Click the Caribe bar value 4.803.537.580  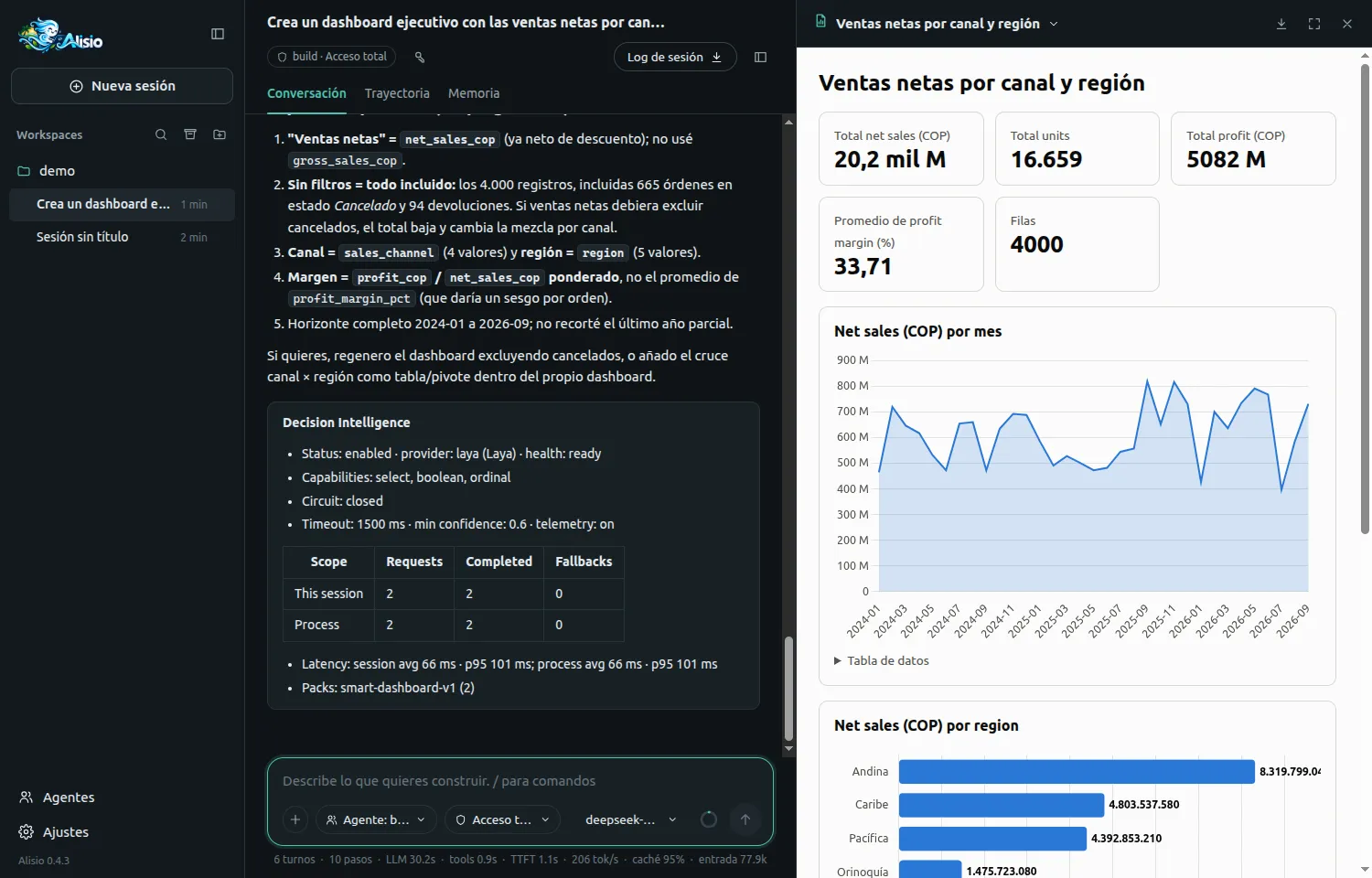click(1143, 805)
